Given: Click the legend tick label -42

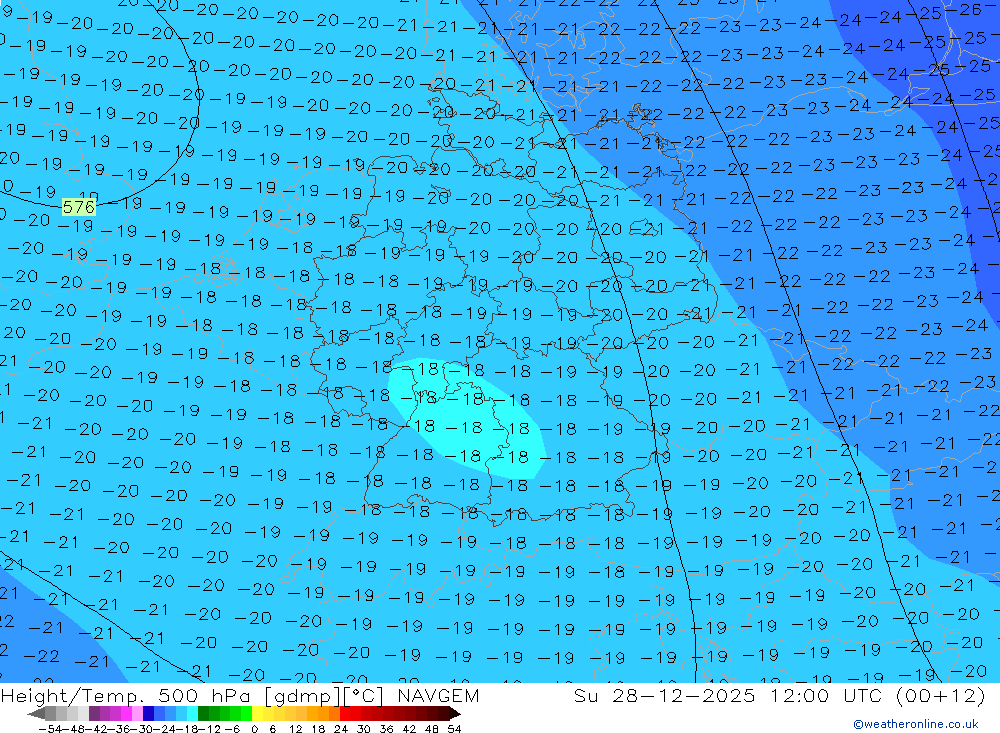Looking at the screenshot, I should coord(96,729).
